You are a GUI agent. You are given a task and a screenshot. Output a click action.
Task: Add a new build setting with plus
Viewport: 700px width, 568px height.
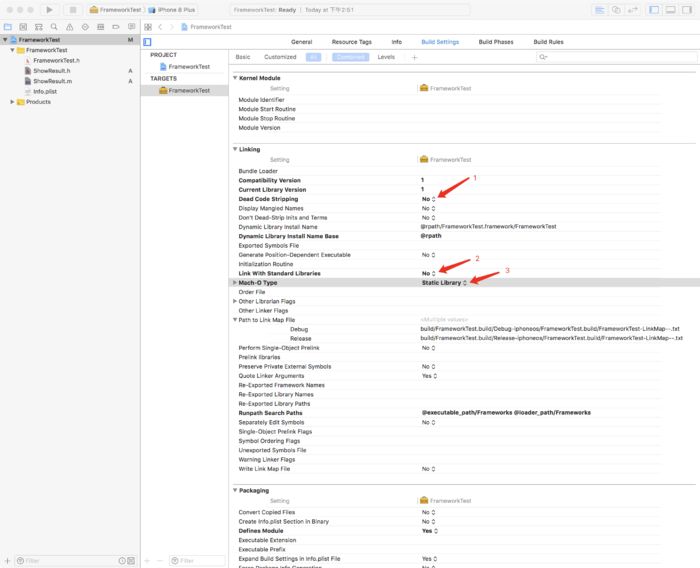pos(414,57)
